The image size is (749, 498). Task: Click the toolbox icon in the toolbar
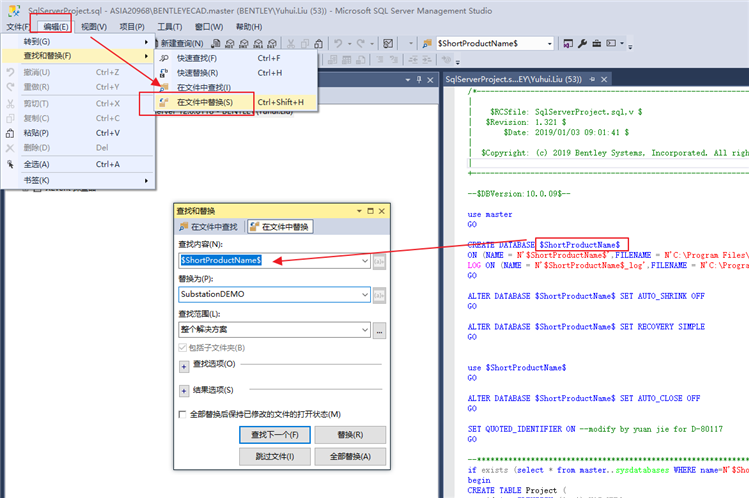[597, 43]
